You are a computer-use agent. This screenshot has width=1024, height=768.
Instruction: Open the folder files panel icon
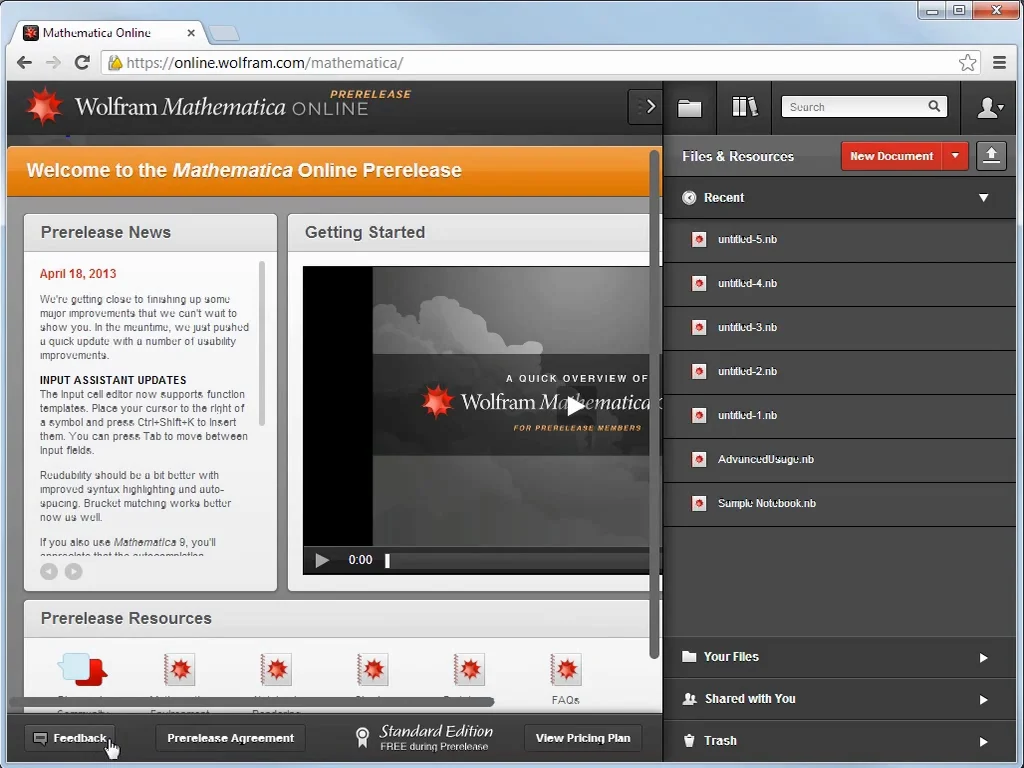(x=689, y=107)
